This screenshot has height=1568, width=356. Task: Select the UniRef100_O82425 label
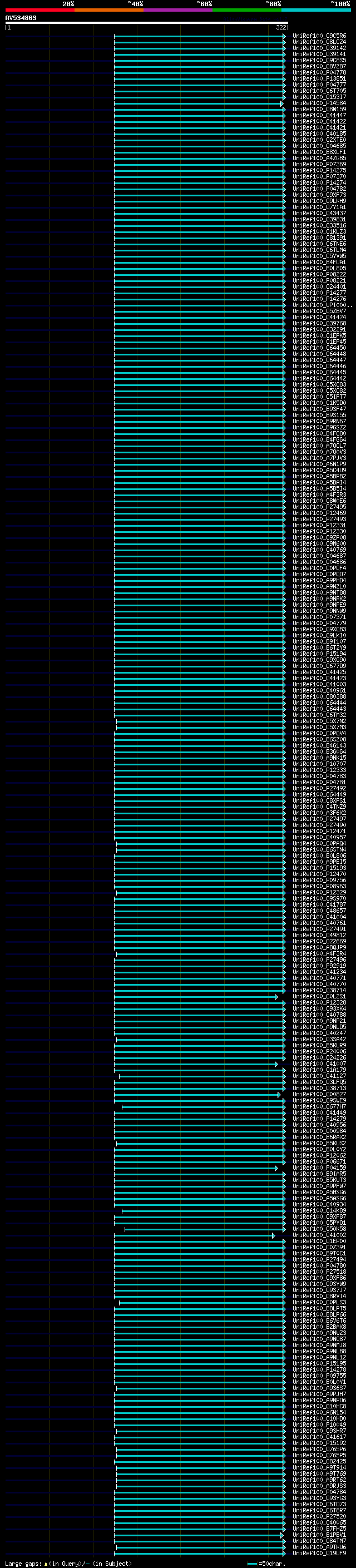[319, 1461]
